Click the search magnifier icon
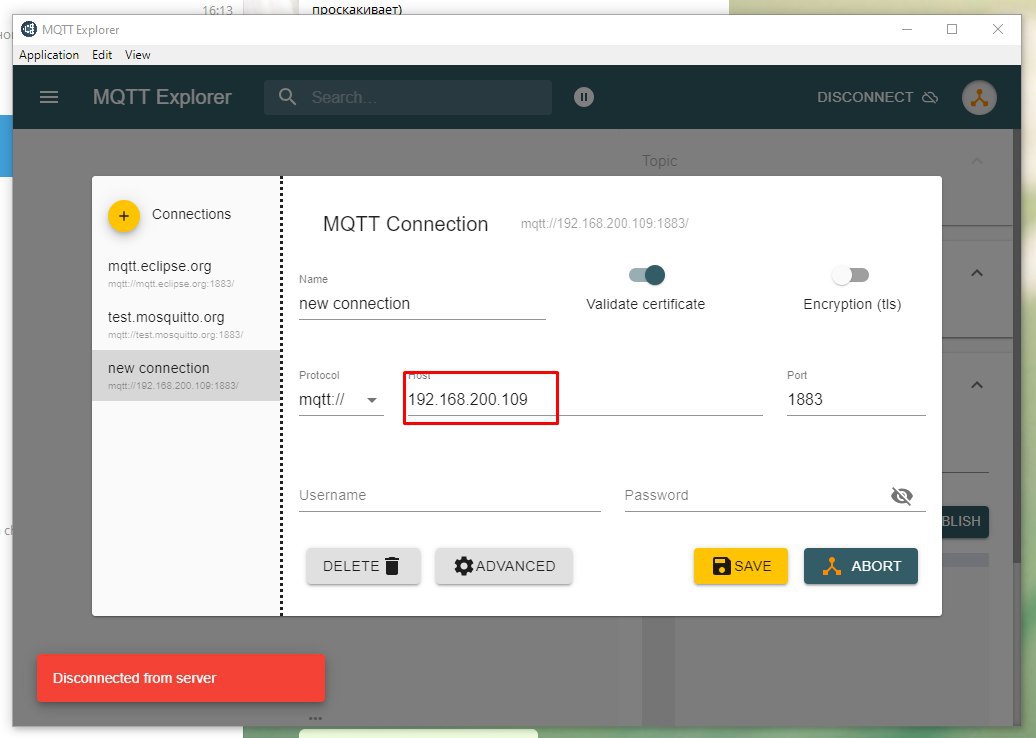Viewport: 1036px width, 738px height. coord(287,97)
